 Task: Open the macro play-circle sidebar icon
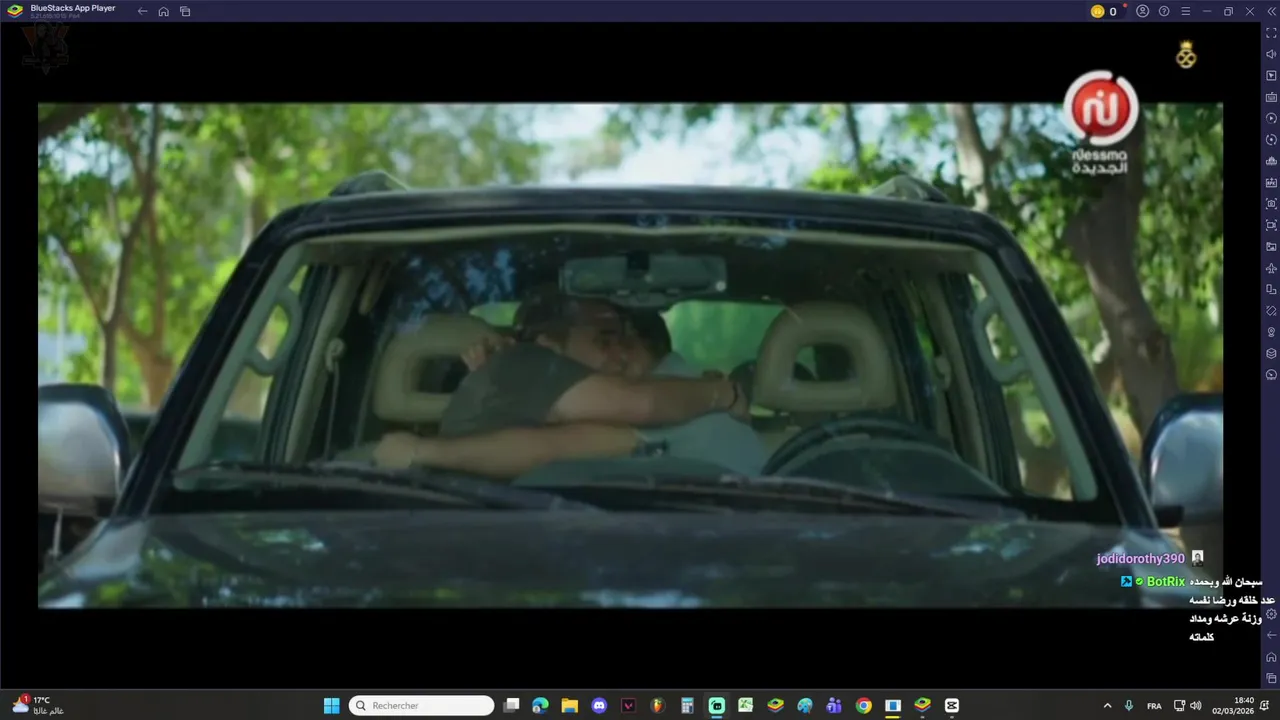coord(1271,118)
